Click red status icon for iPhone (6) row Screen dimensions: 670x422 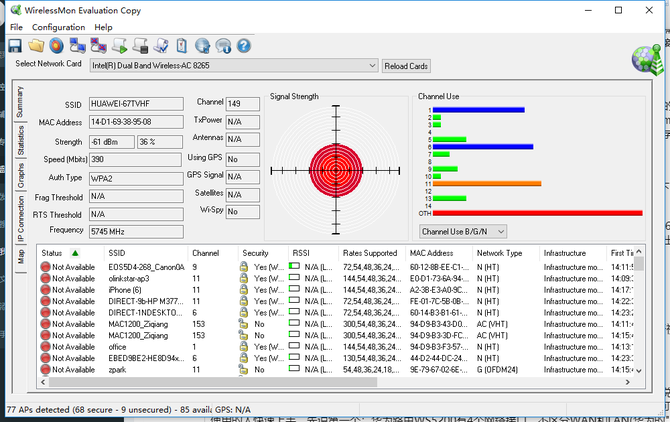click(46, 289)
